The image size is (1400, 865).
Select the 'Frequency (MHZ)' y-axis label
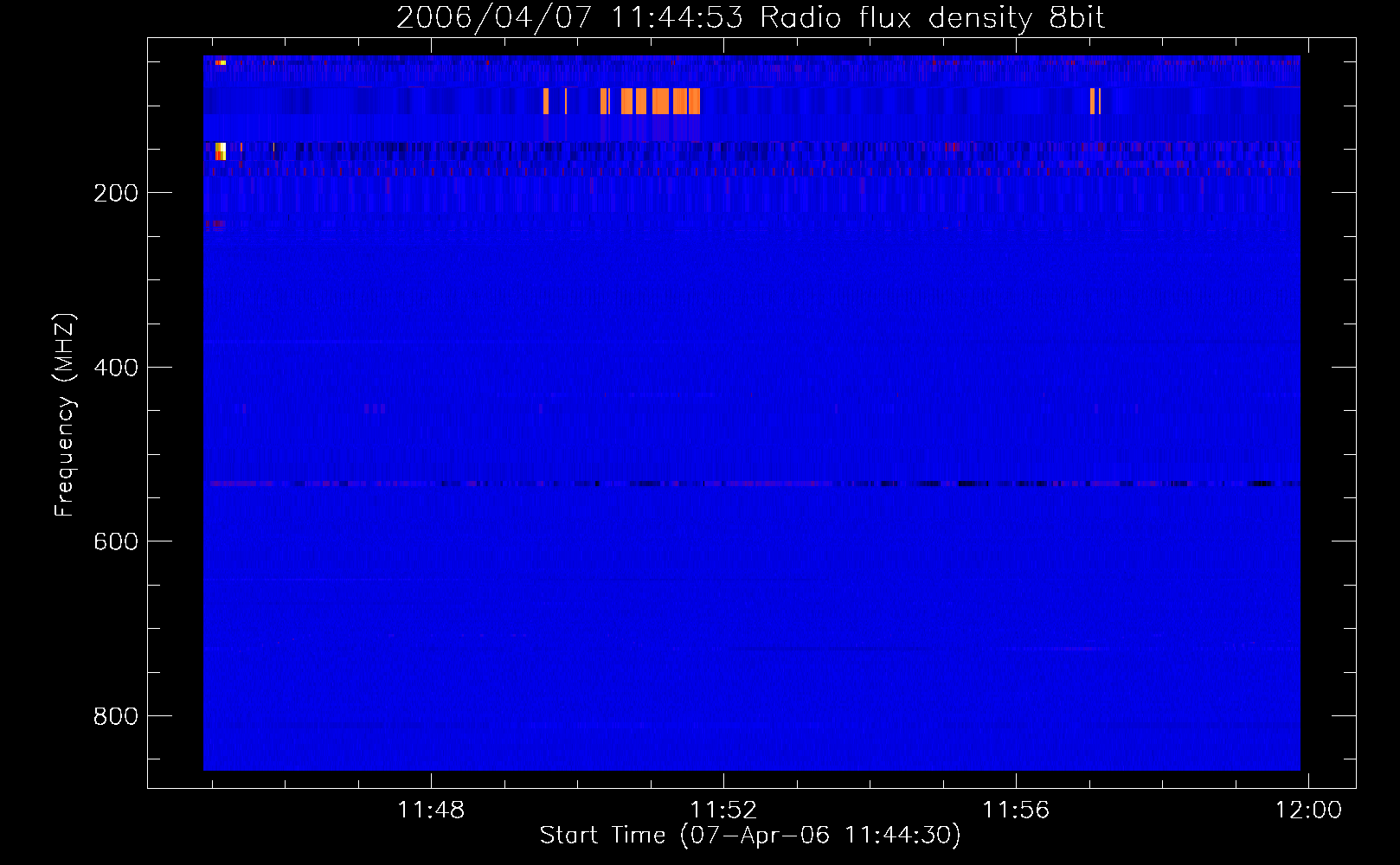tap(64, 414)
